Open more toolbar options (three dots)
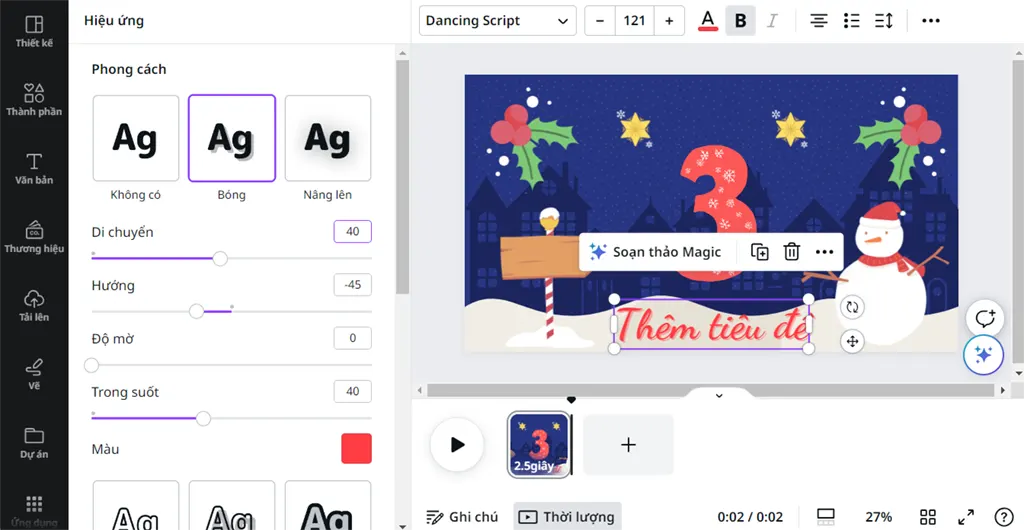 931,21
